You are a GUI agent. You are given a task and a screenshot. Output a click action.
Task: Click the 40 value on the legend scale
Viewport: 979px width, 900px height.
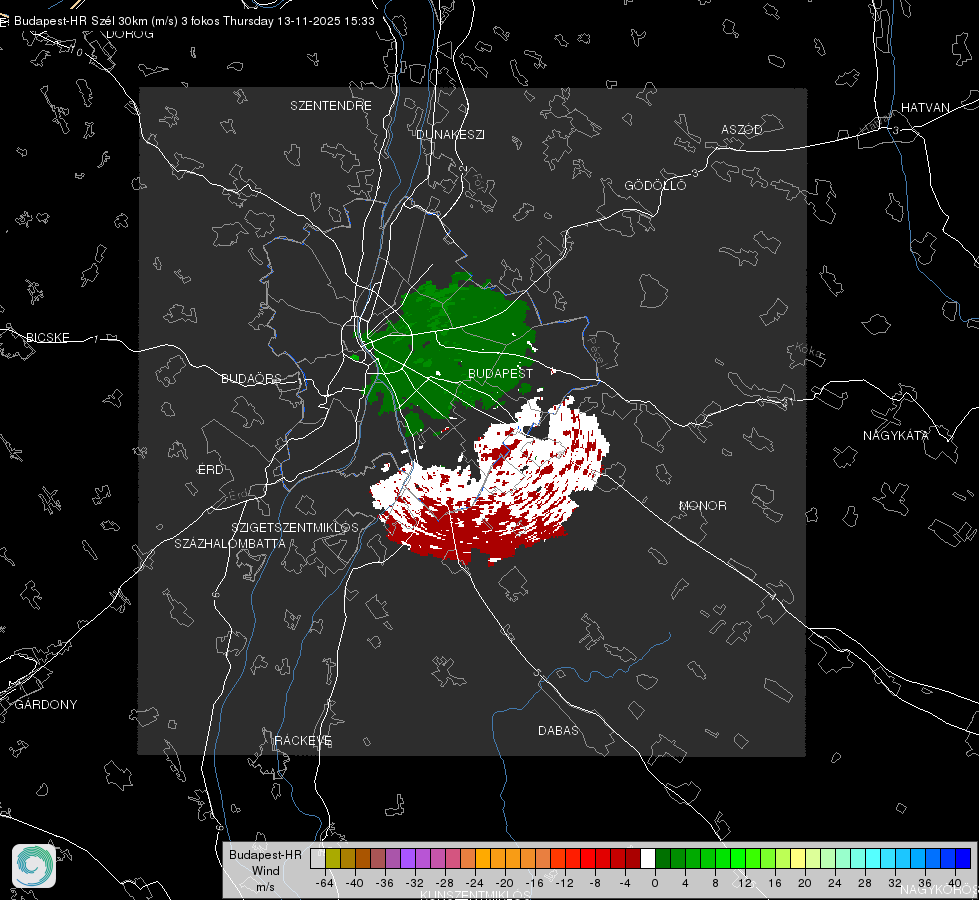pyautogui.click(x=954, y=883)
